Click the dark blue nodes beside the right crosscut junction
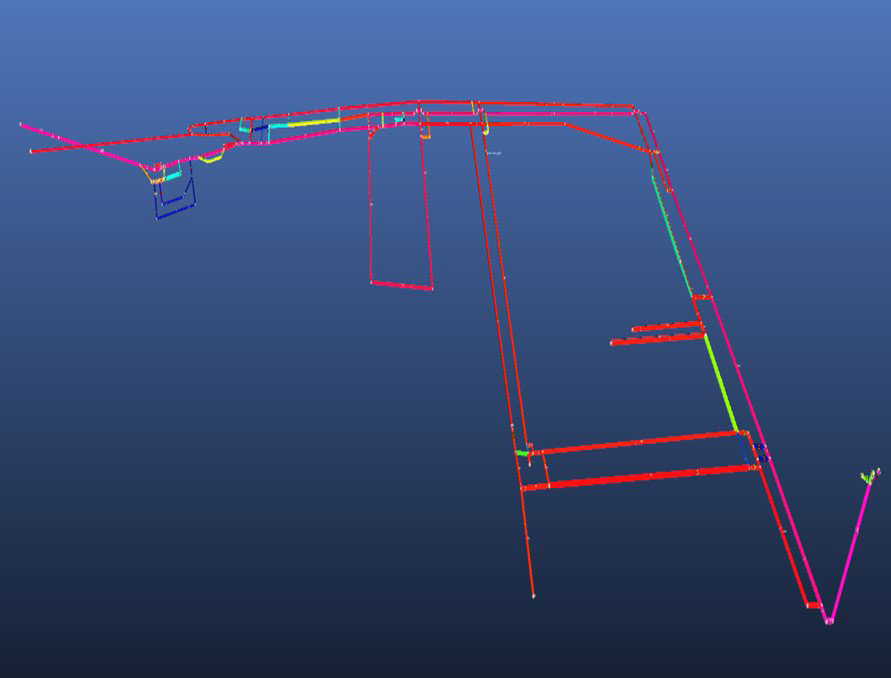This screenshot has width=891, height=678. [761, 451]
